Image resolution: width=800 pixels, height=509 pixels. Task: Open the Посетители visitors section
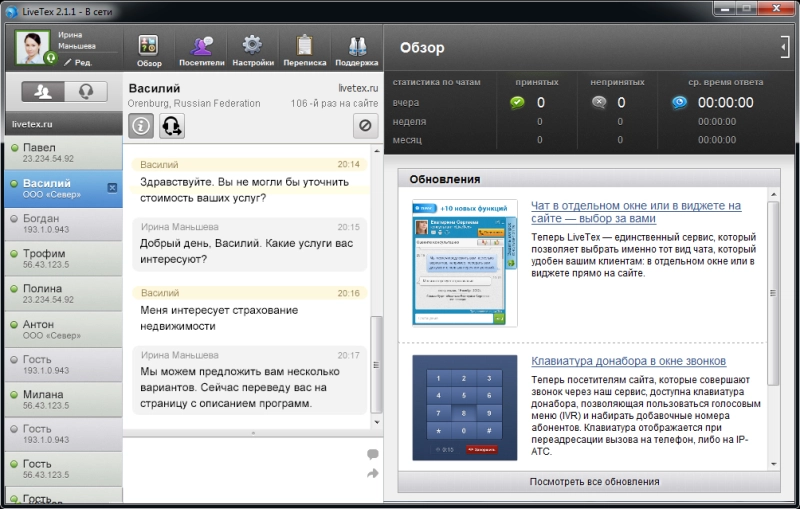[202, 50]
